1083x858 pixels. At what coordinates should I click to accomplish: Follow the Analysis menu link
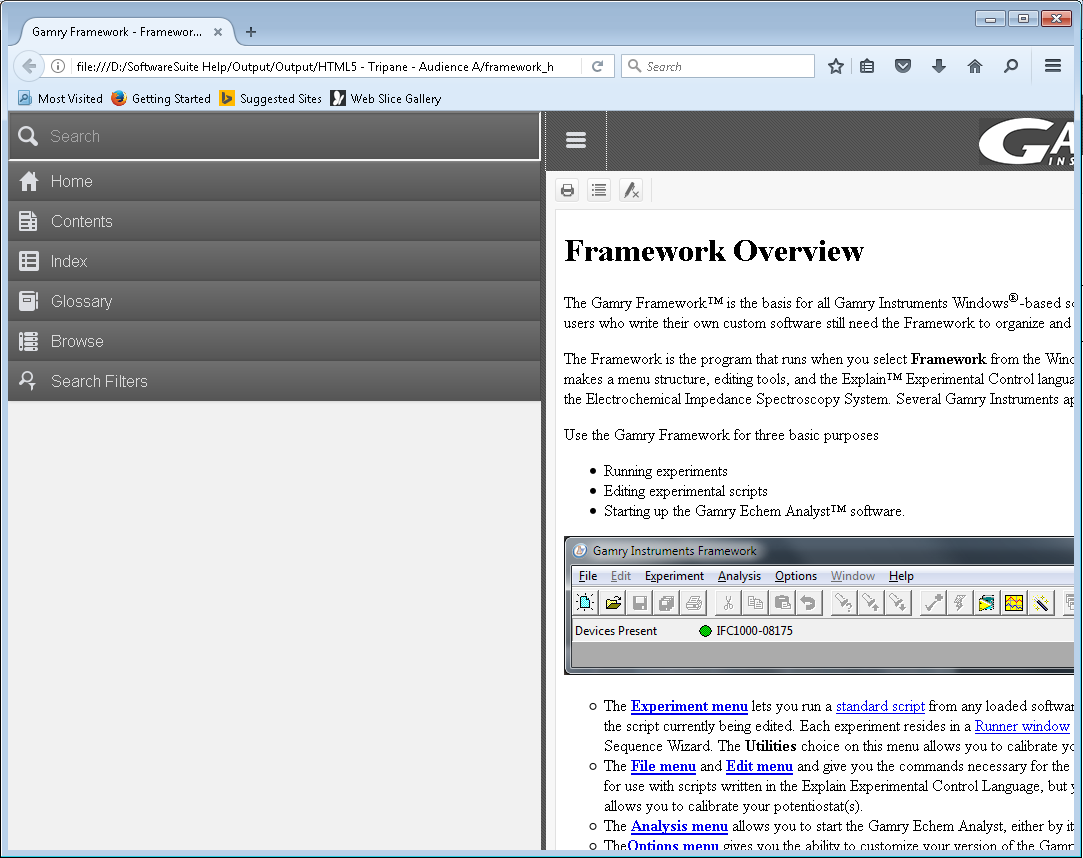(x=679, y=826)
